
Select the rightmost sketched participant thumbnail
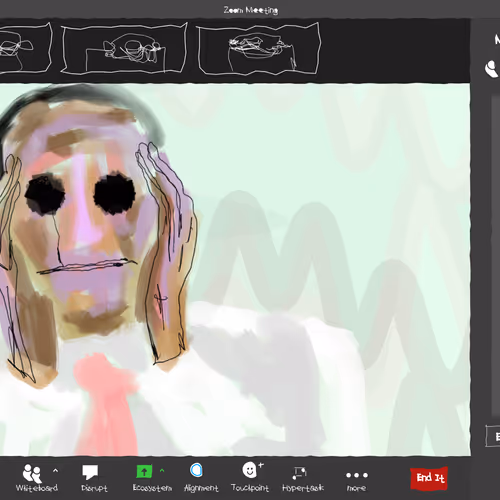click(259, 49)
